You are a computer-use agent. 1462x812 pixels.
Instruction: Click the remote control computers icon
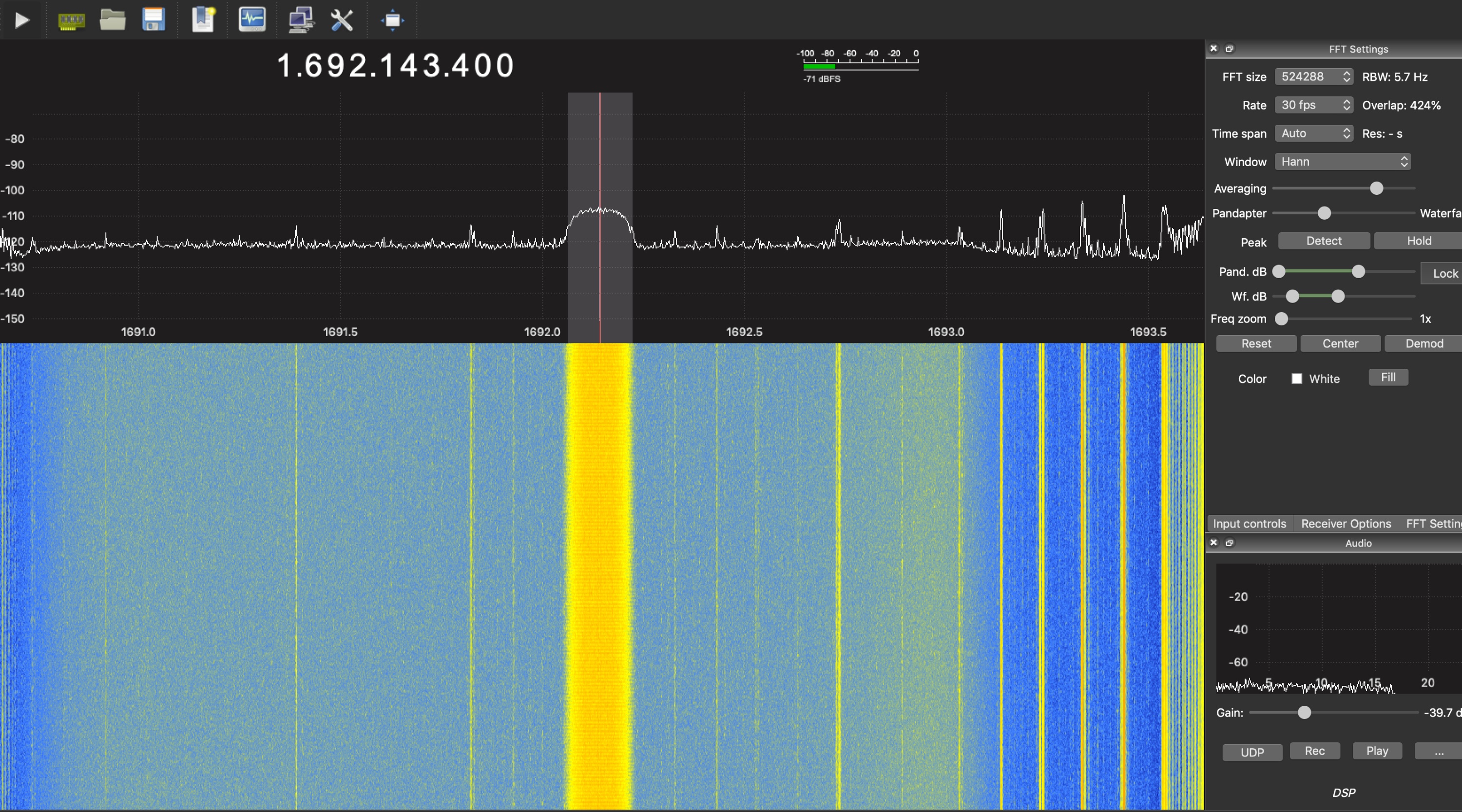coord(301,20)
